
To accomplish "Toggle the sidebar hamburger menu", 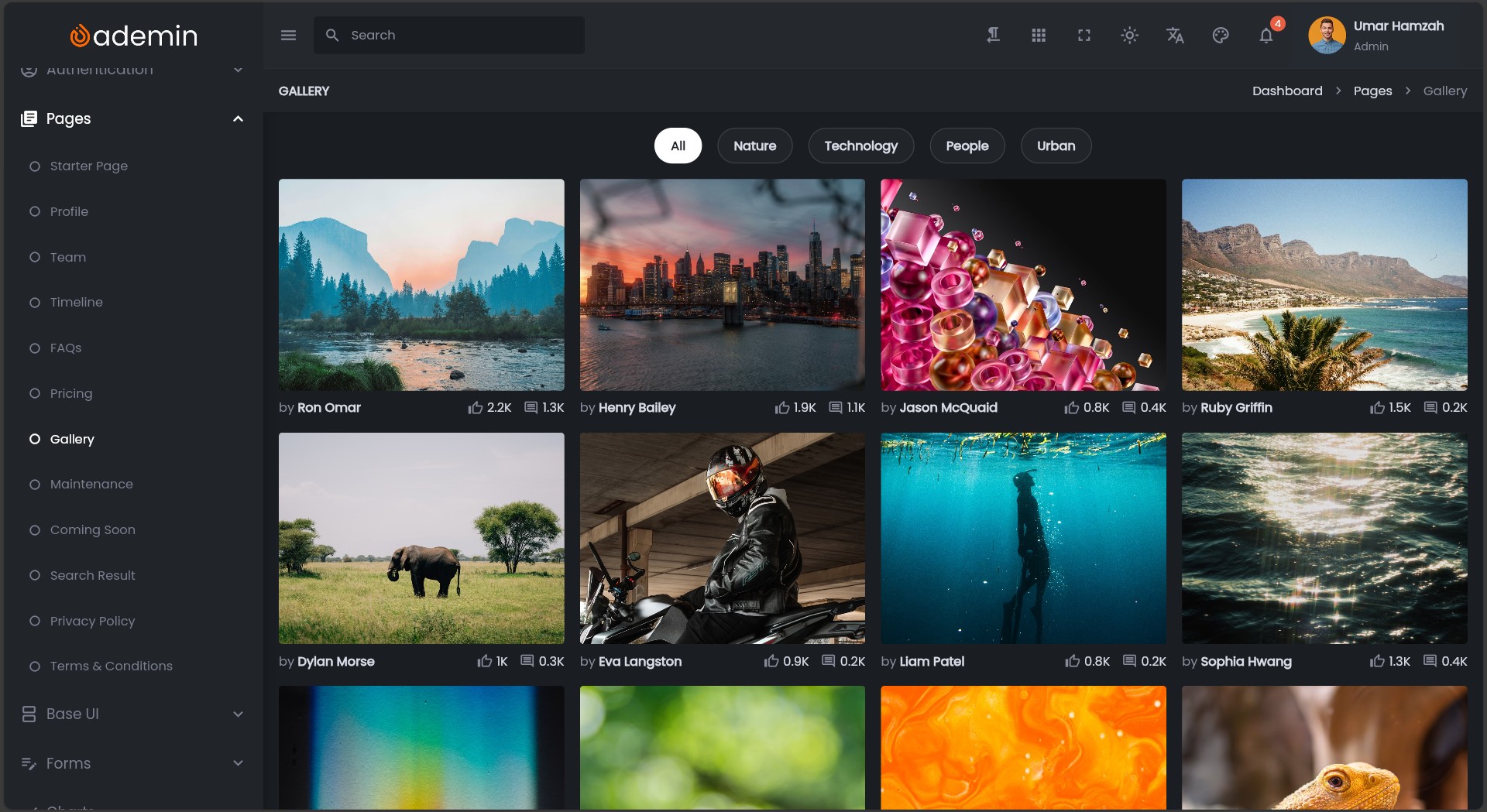I will [x=288, y=36].
